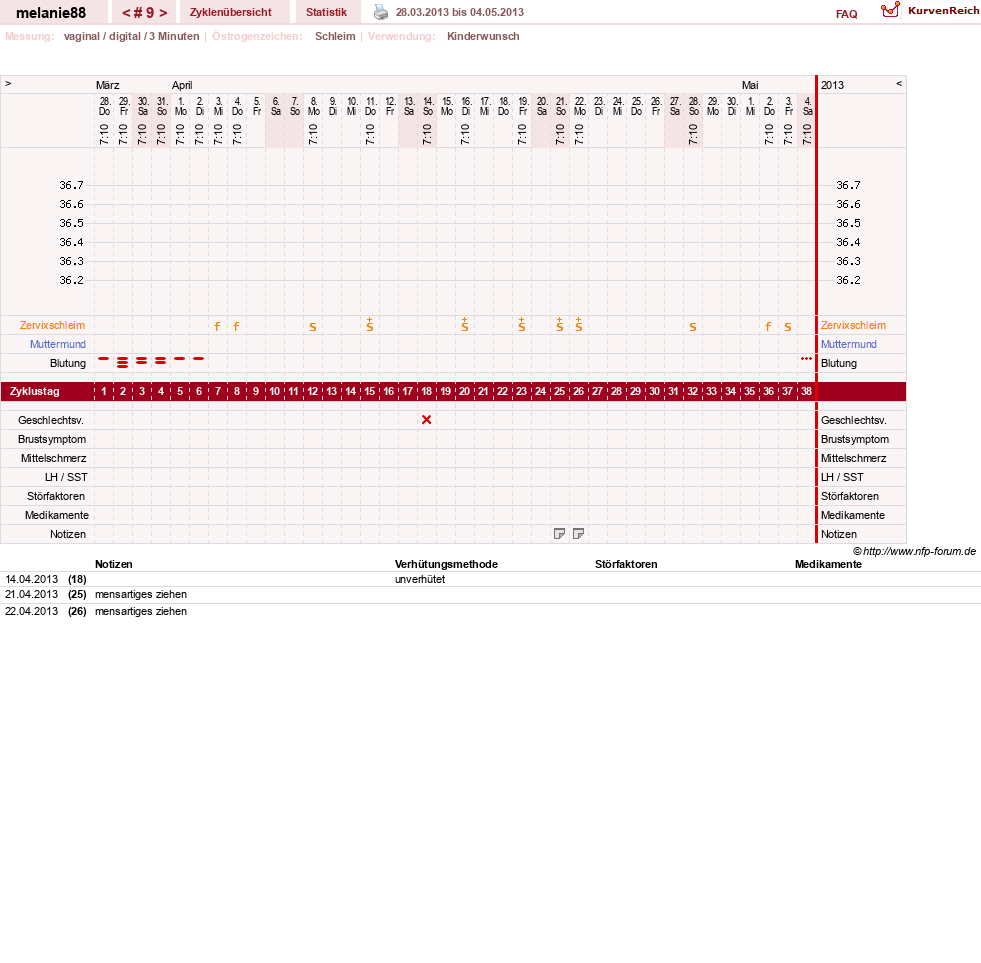Image resolution: width=981 pixels, height=963 pixels.
Task: Click 'vaginal / digital / 3 Minuten' measurement text
Action: coord(131,36)
